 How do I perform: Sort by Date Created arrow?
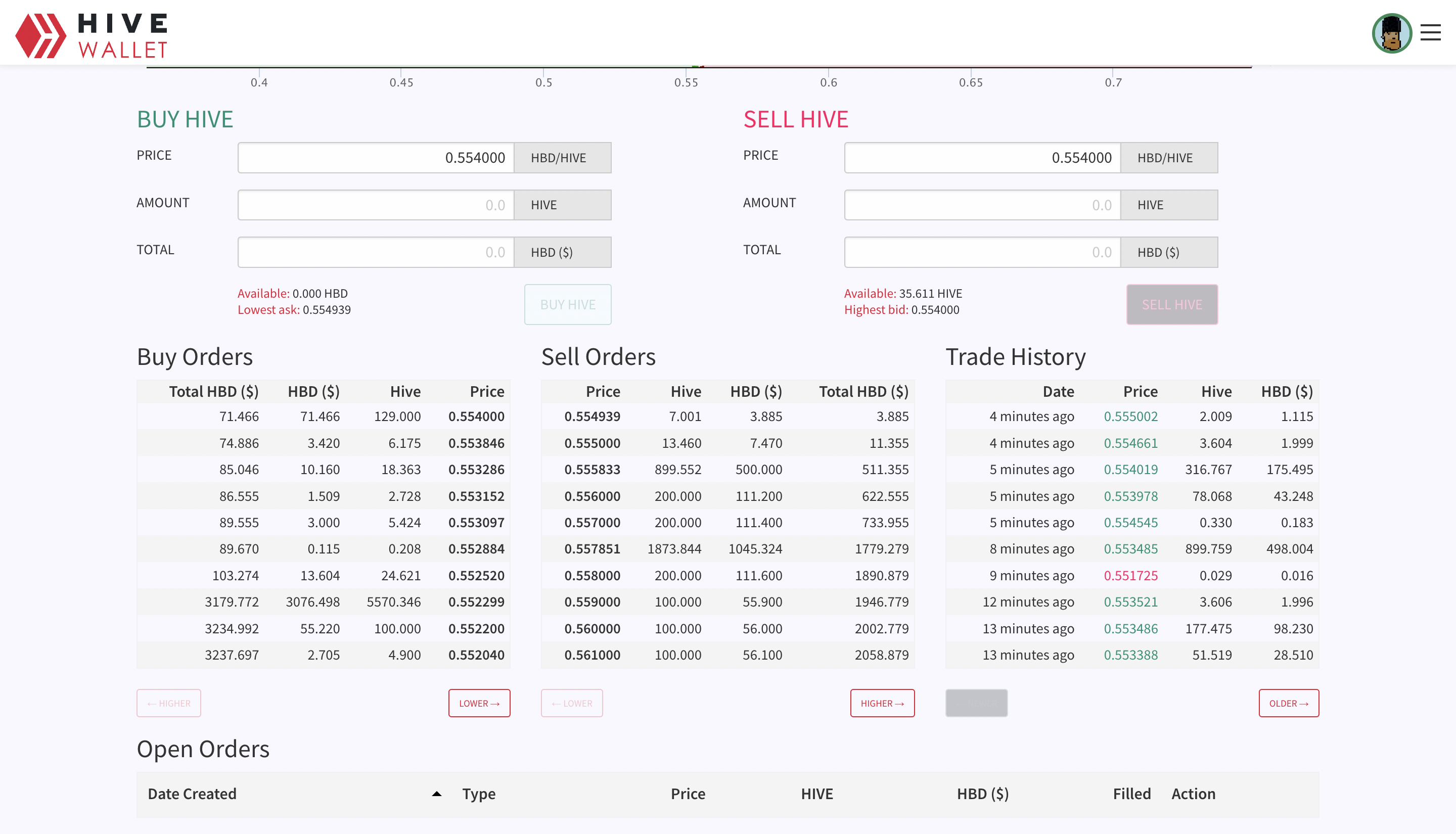point(436,794)
